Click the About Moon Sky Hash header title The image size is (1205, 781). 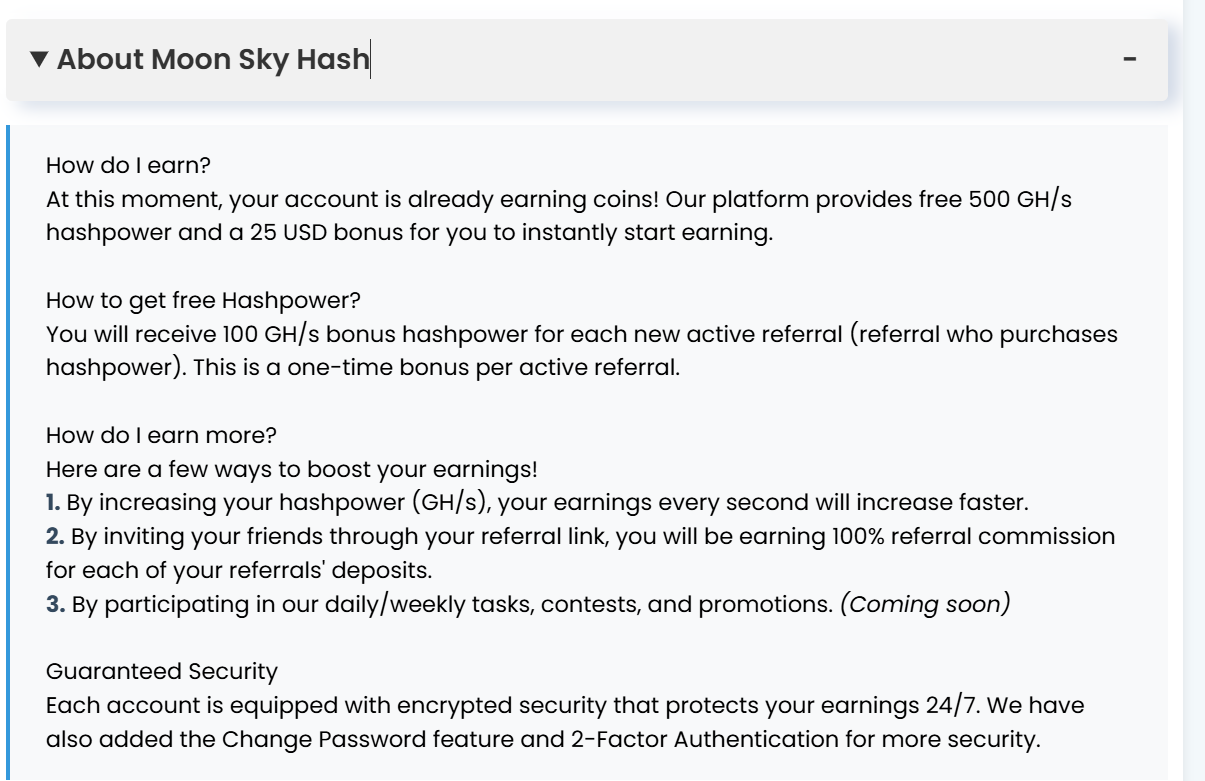[x=213, y=62]
